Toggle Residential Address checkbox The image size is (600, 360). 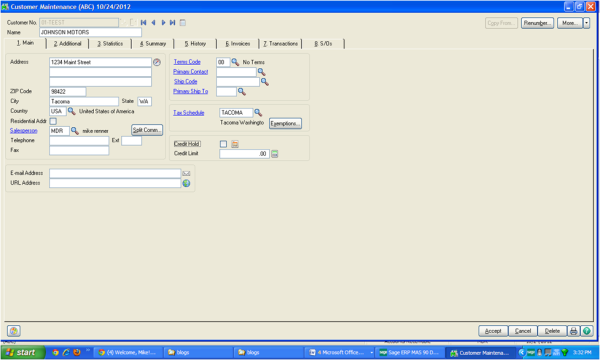[53, 121]
